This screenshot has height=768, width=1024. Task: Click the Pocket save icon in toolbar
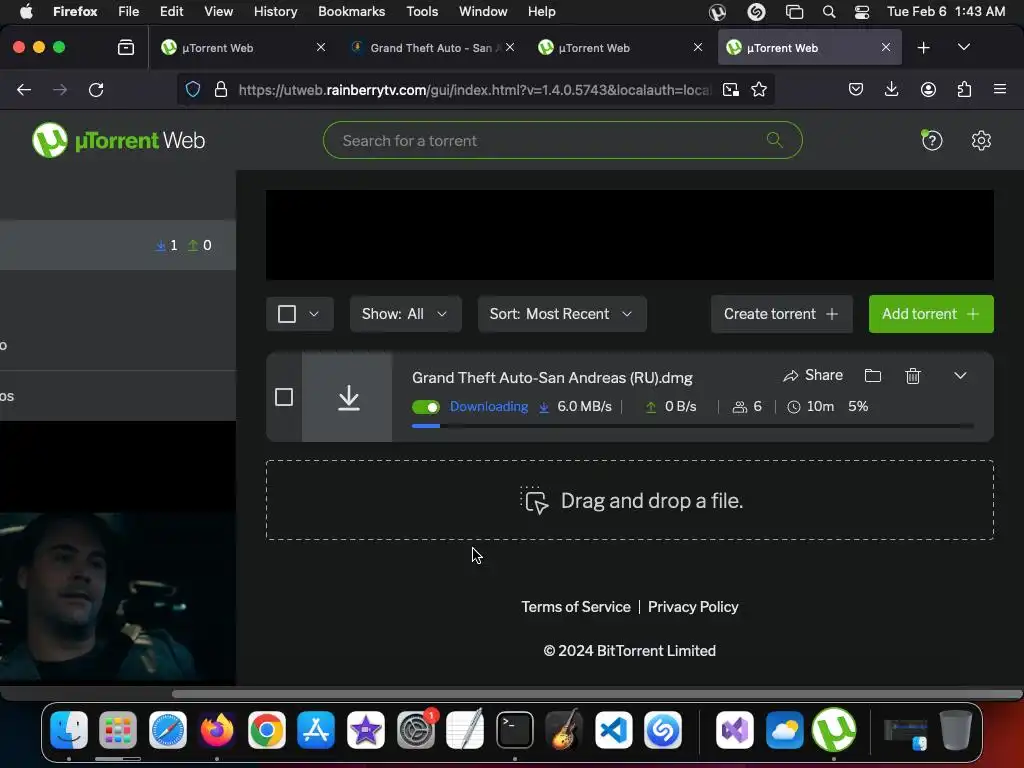[x=856, y=89]
